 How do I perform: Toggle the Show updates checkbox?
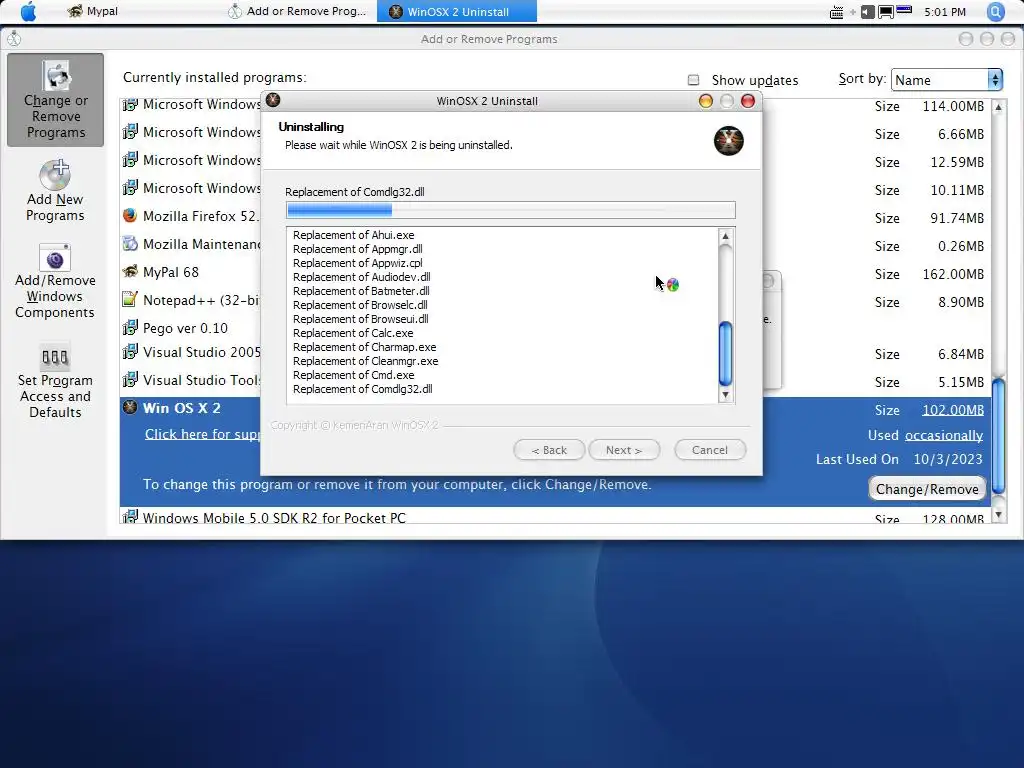click(694, 80)
